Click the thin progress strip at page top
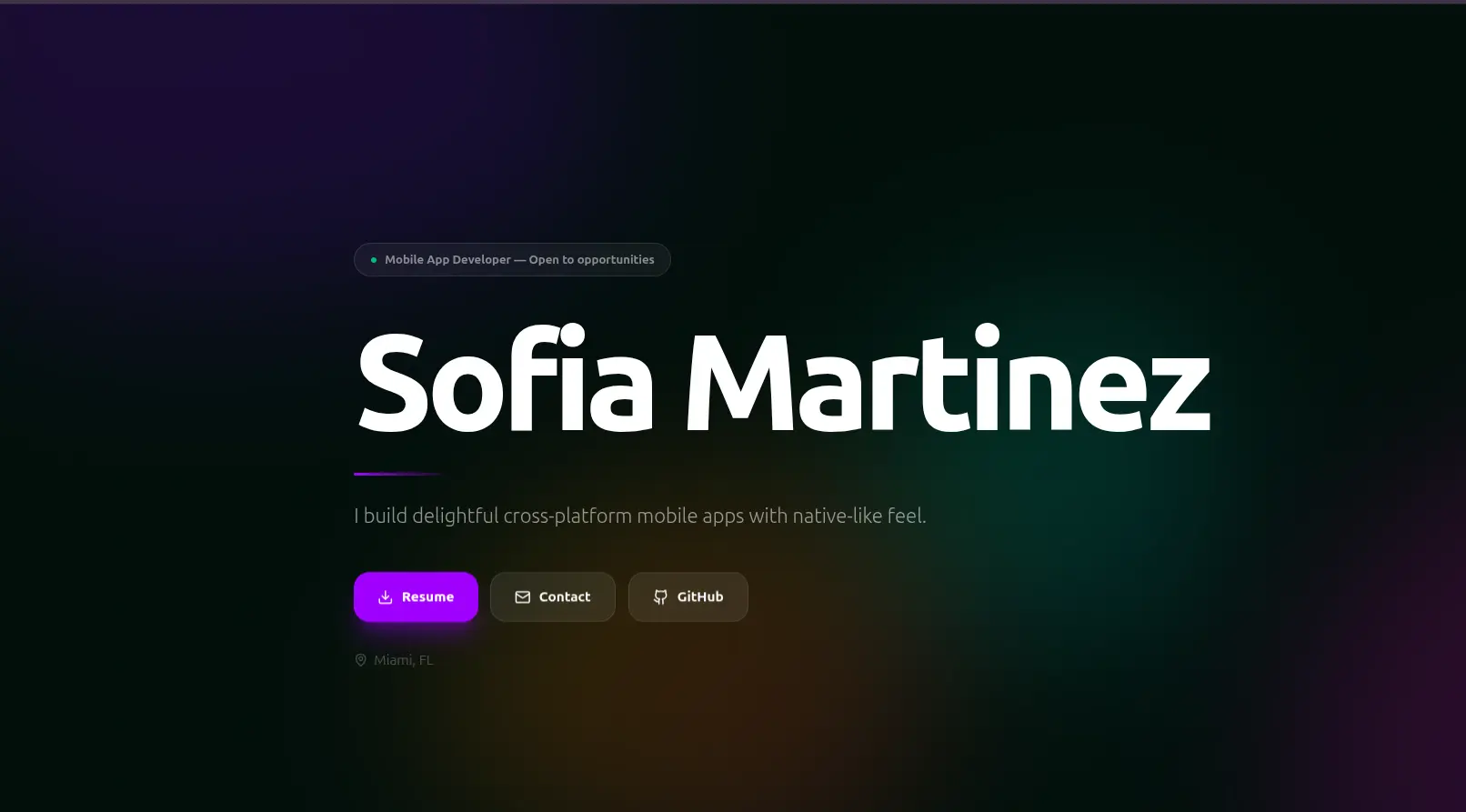This screenshot has width=1466, height=812. [x=733, y=2]
